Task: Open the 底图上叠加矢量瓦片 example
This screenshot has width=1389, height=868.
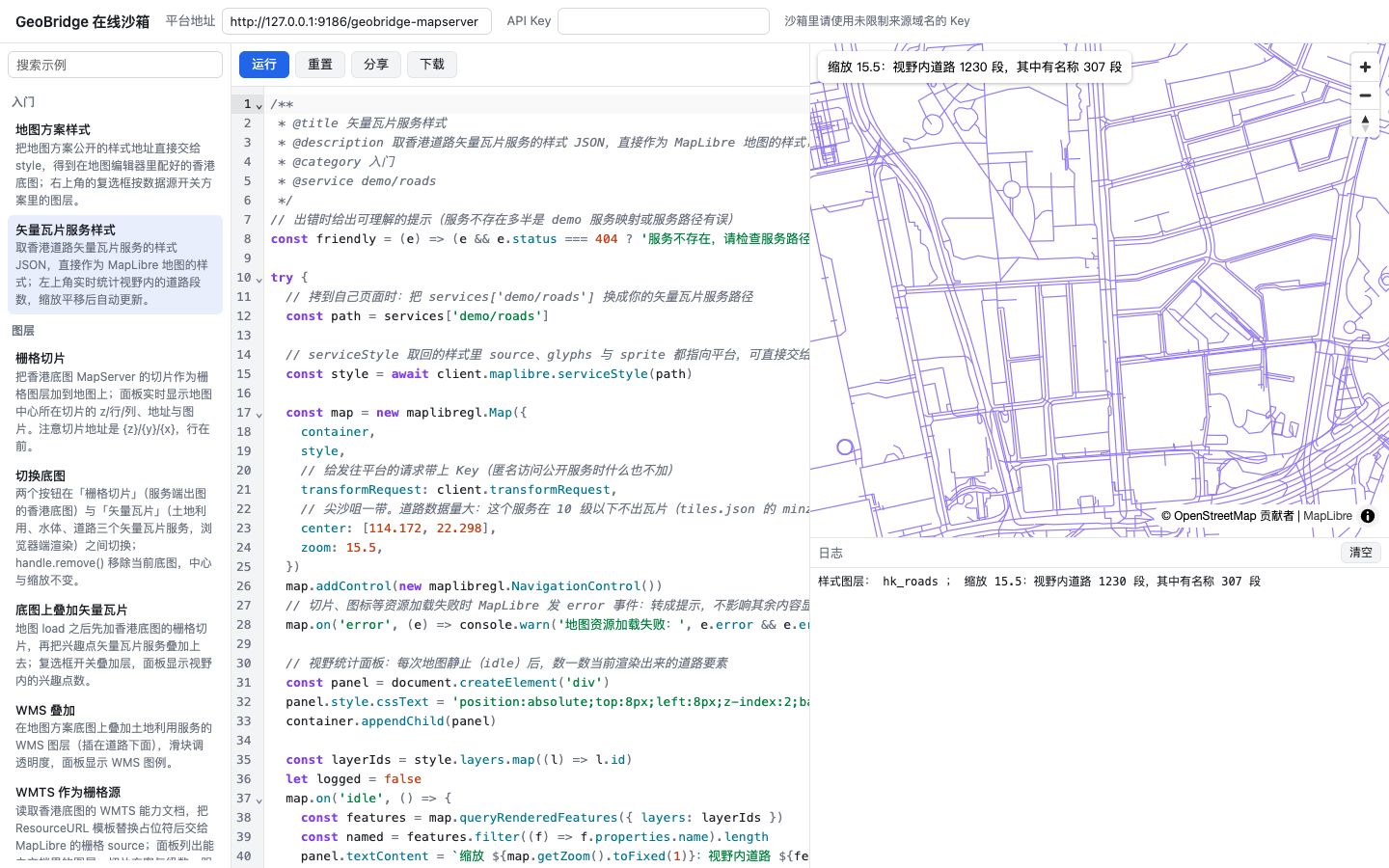Action: click(115, 644)
